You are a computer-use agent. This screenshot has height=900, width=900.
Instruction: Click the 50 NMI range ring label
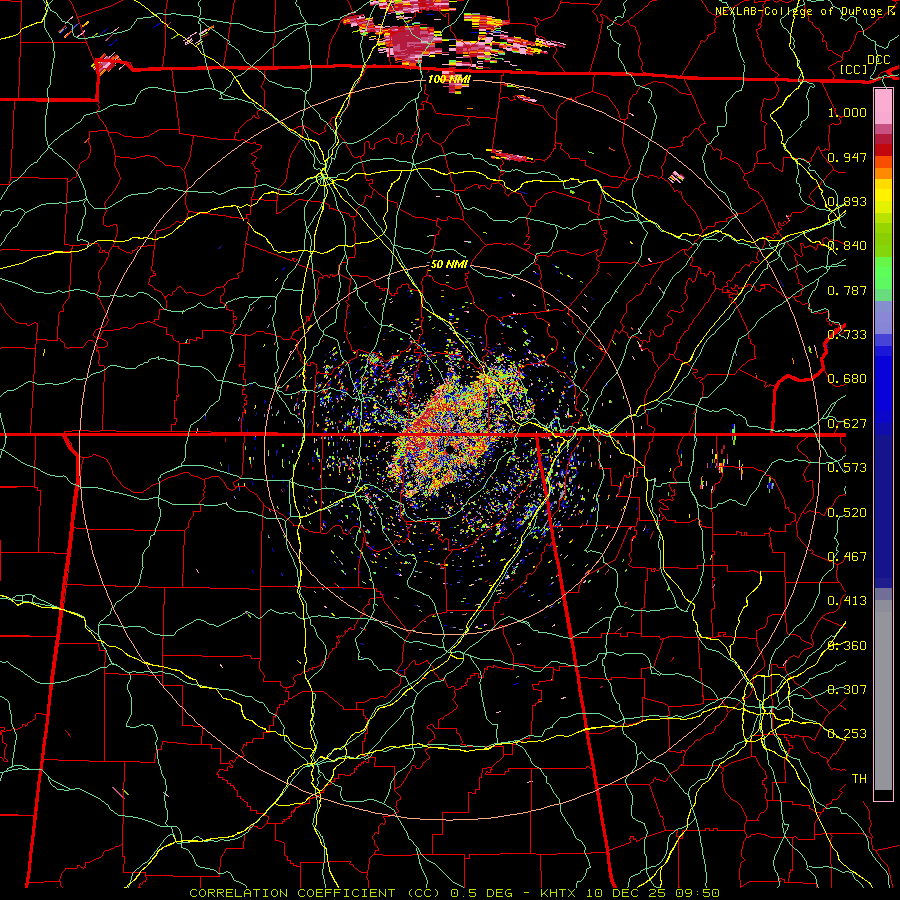coord(449,264)
